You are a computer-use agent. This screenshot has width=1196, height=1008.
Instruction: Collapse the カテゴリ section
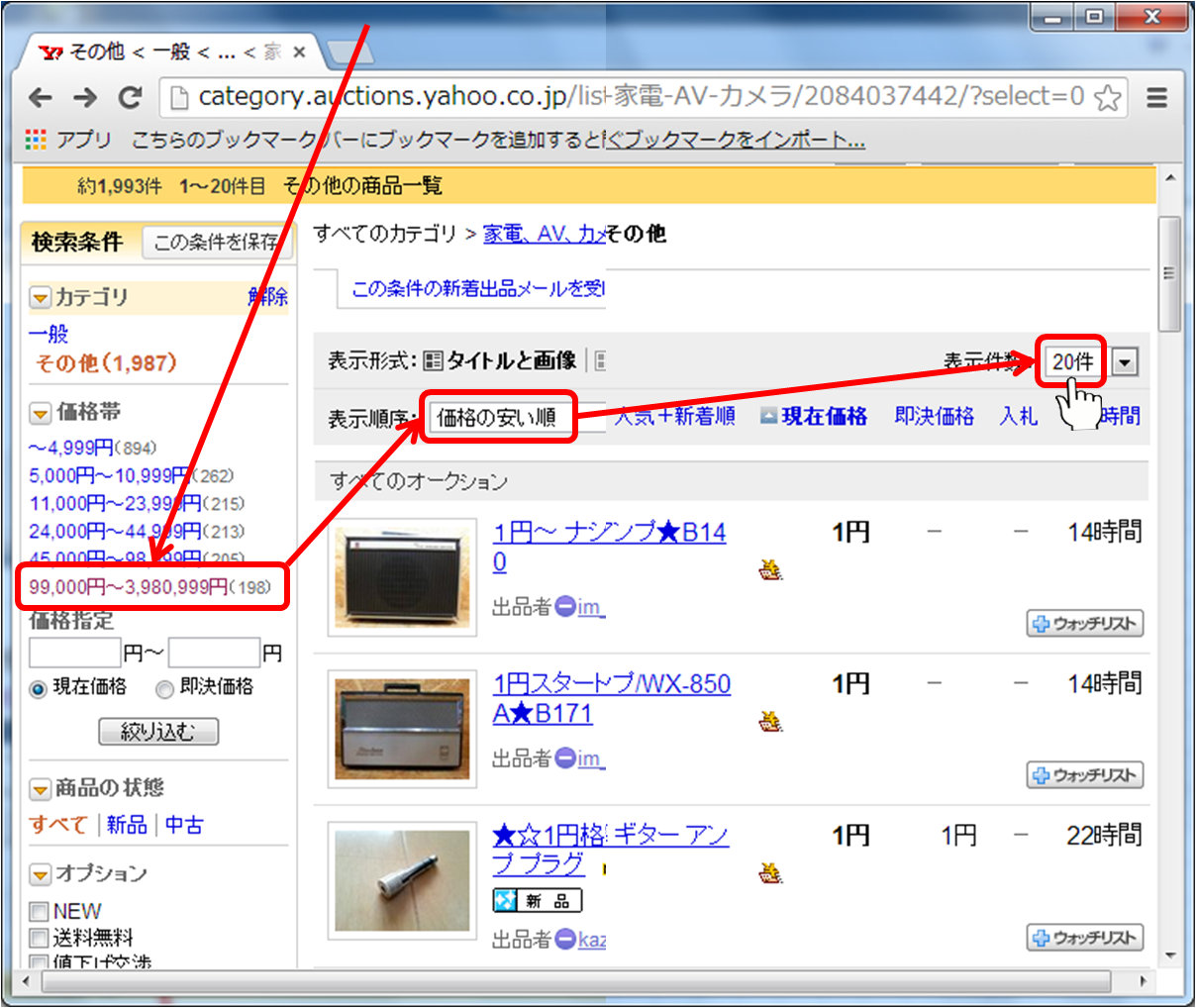[x=41, y=297]
